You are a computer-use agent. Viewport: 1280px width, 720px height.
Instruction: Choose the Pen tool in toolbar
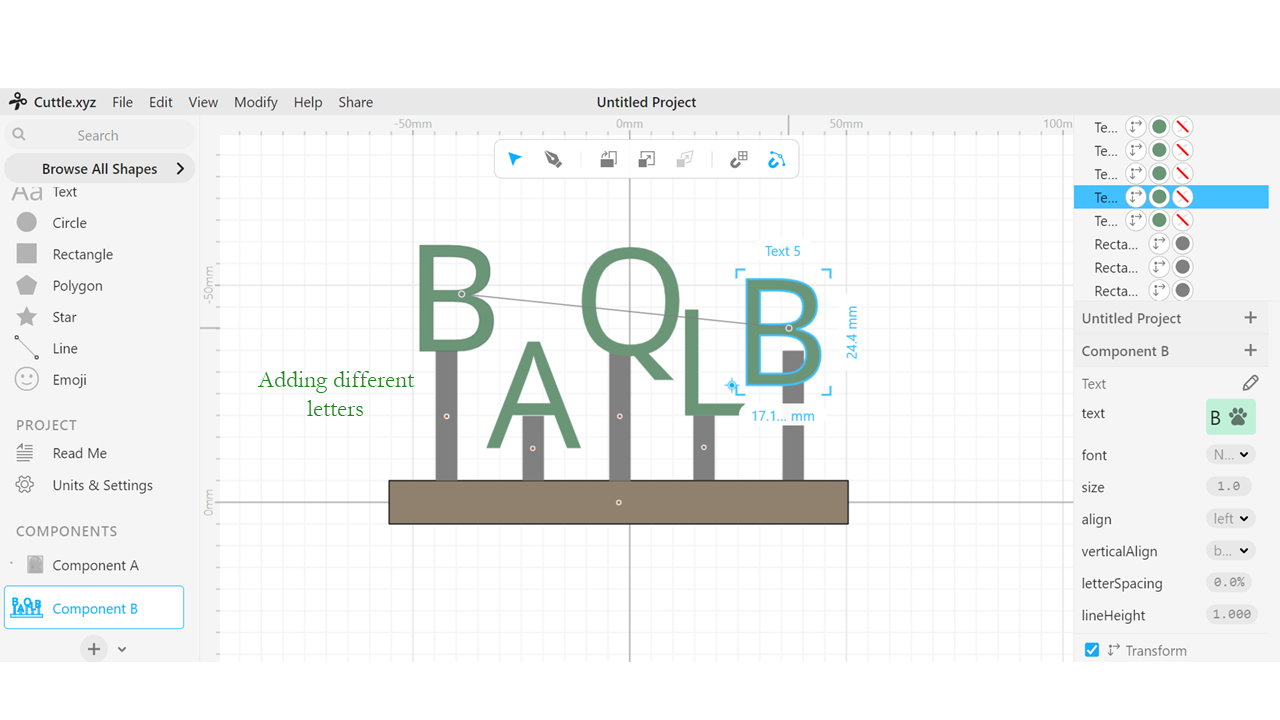(x=553, y=159)
